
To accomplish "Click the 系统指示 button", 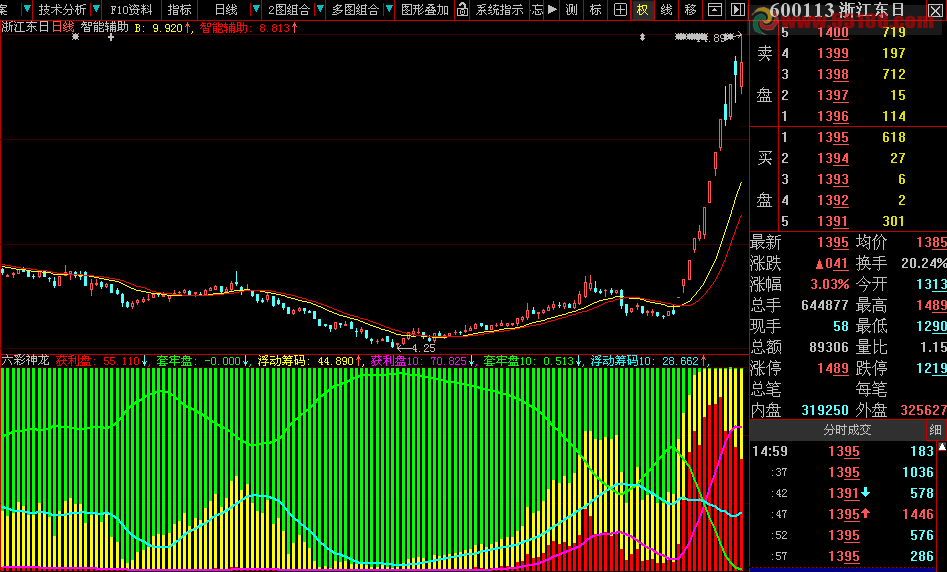I will coord(499,10).
